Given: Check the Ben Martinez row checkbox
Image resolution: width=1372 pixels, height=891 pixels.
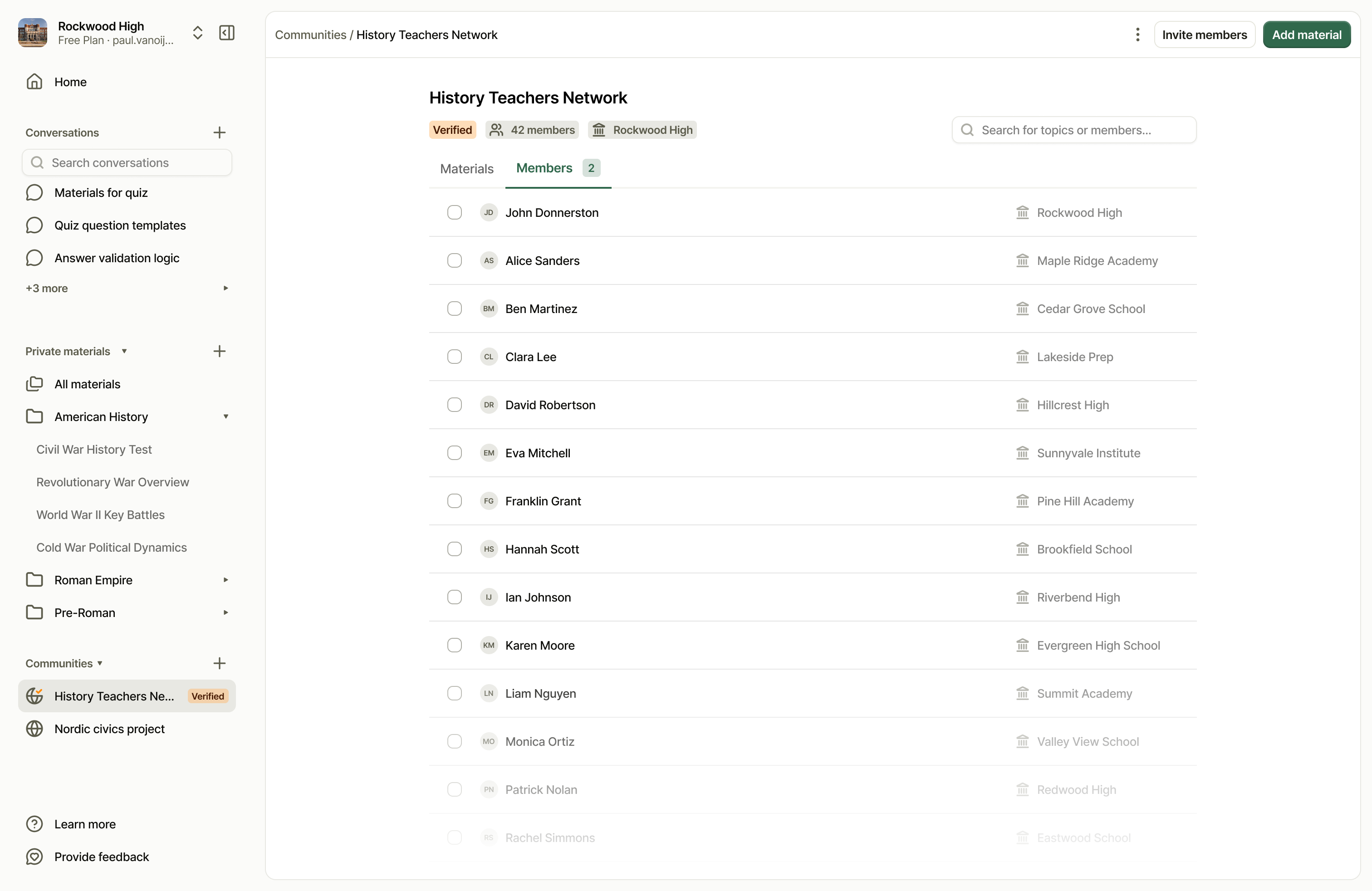Looking at the screenshot, I should (x=455, y=309).
